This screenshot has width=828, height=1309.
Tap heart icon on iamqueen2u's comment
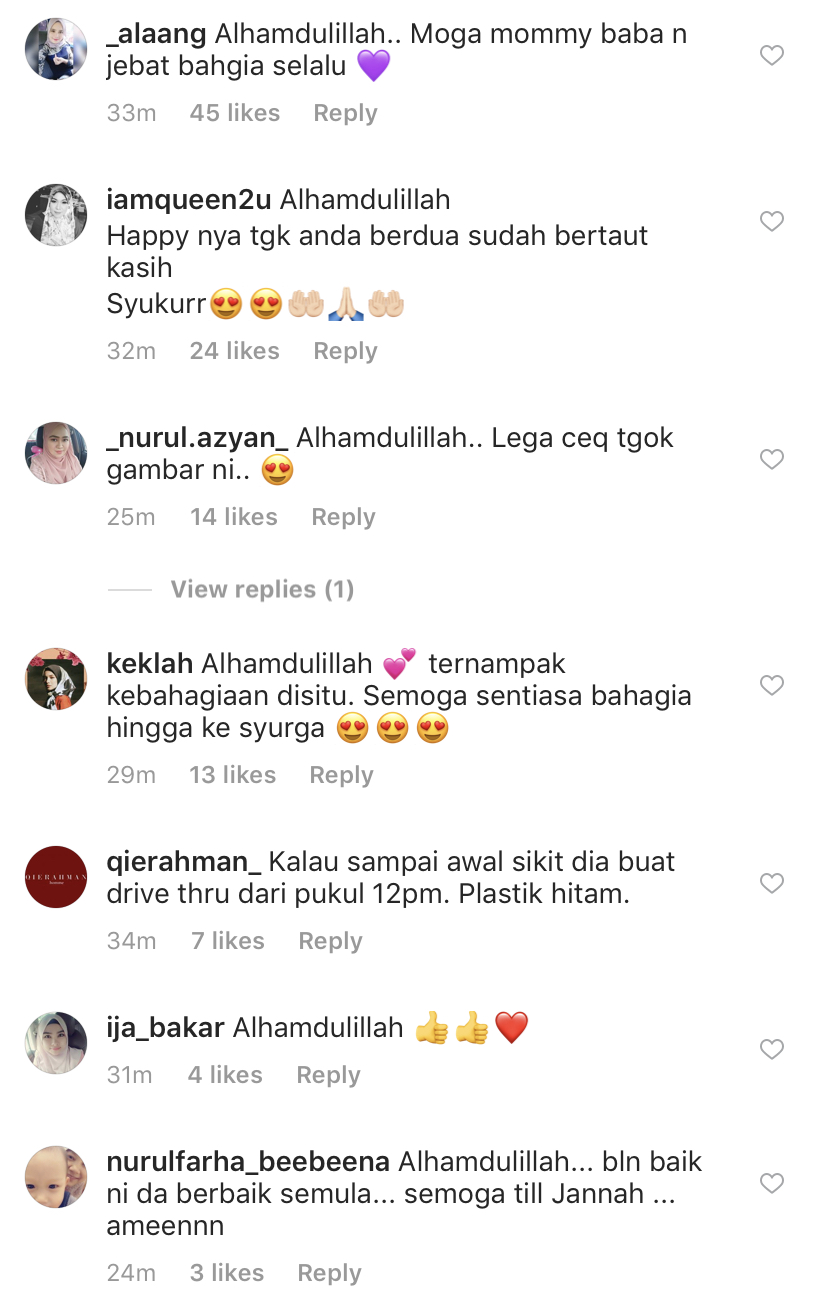click(772, 221)
